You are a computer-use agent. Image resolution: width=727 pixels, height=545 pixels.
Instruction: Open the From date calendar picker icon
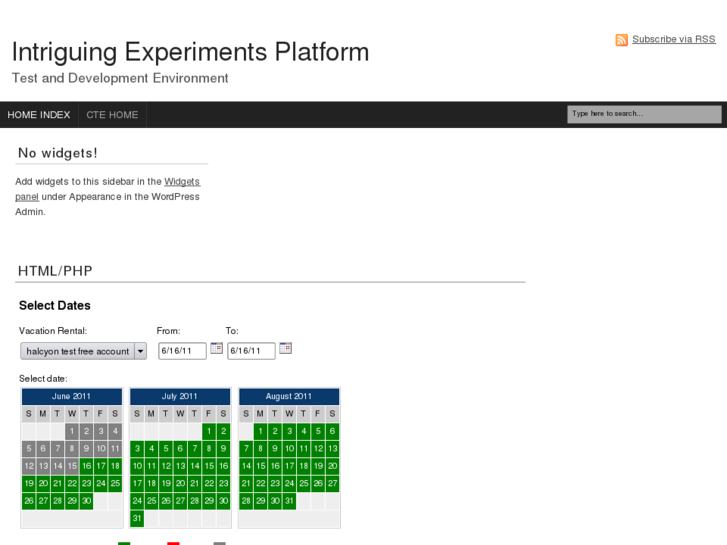click(216, 348)
